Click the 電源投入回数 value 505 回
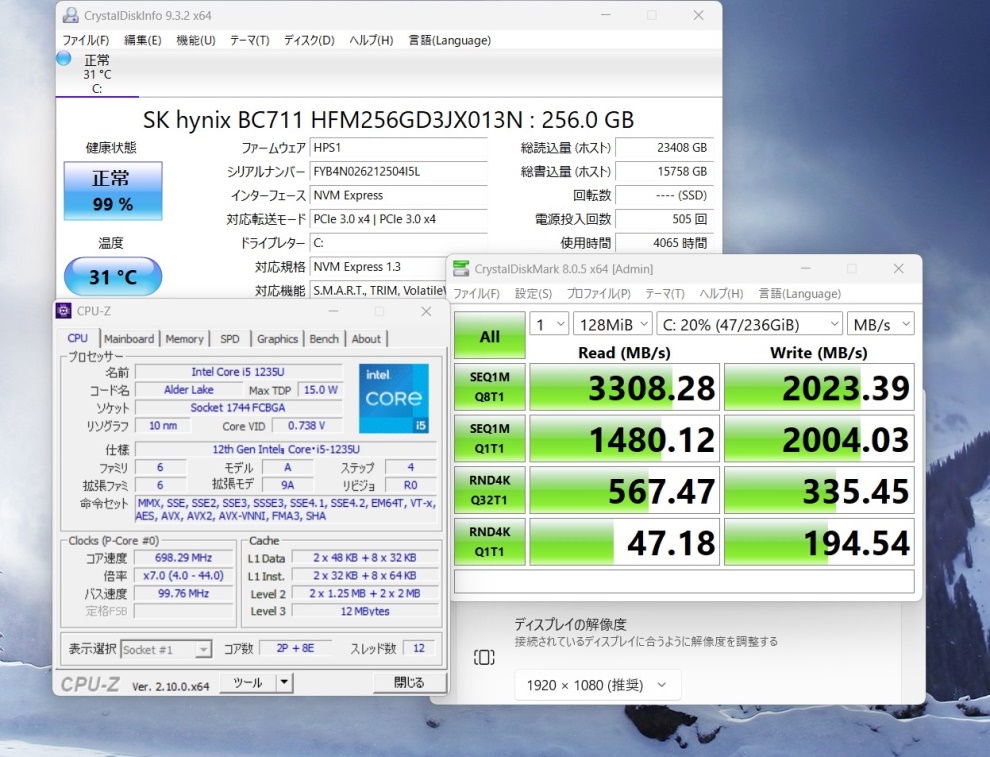 tap(664, 219)
